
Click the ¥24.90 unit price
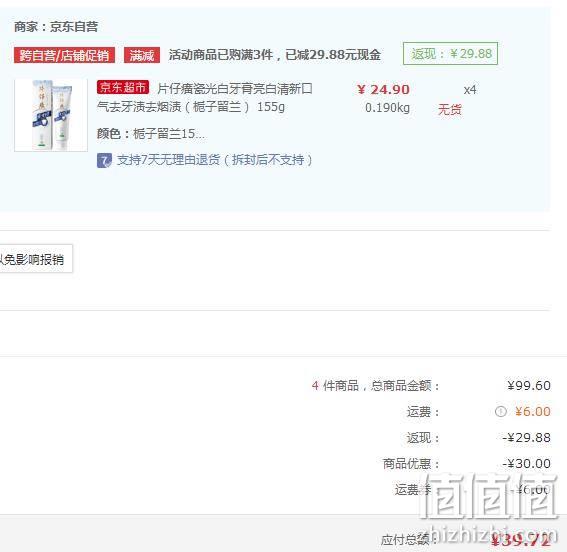tap(383, 90)
